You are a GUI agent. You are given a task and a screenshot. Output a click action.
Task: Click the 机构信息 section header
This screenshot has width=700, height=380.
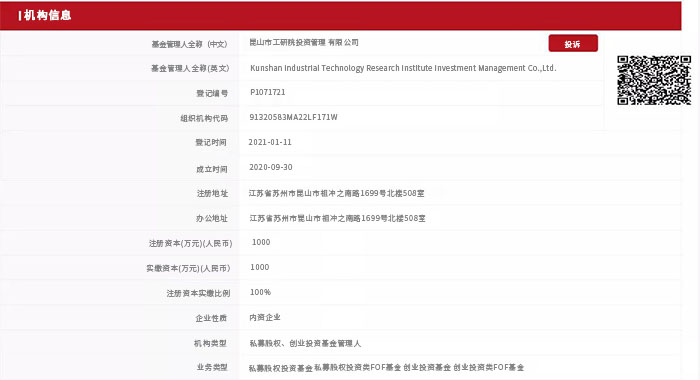45,15
